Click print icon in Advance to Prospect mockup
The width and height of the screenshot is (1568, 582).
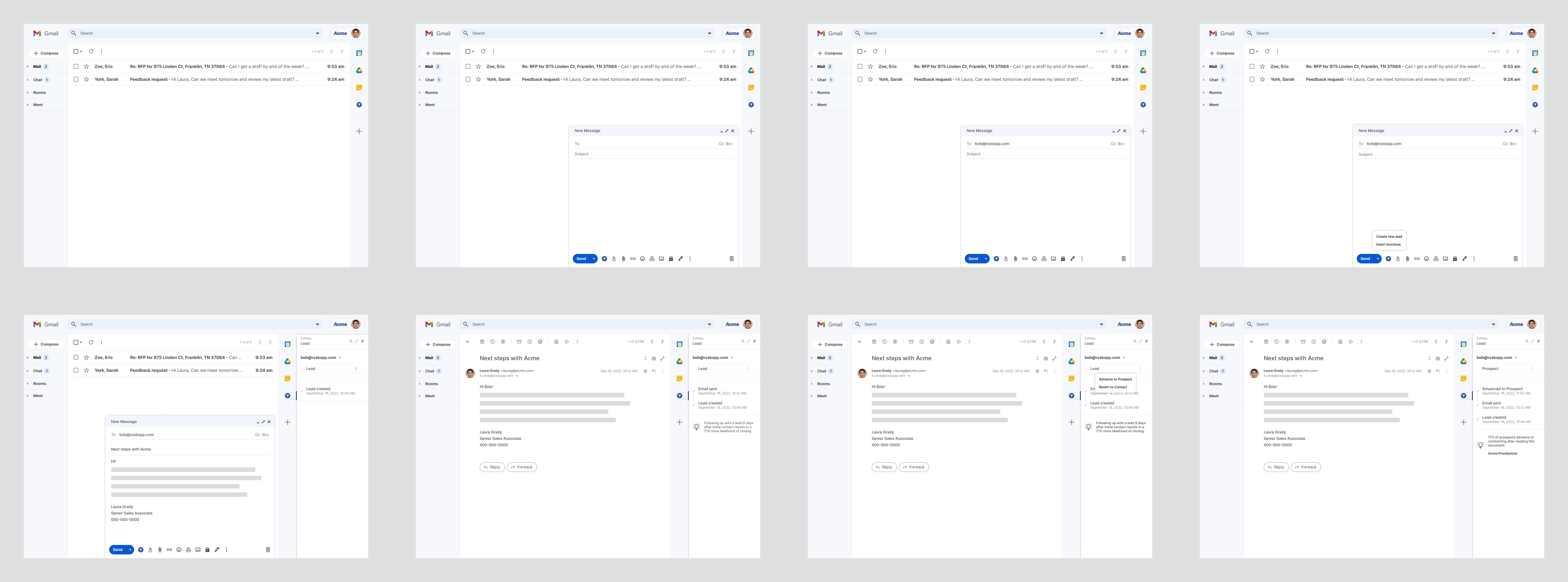click(1046, 359)
